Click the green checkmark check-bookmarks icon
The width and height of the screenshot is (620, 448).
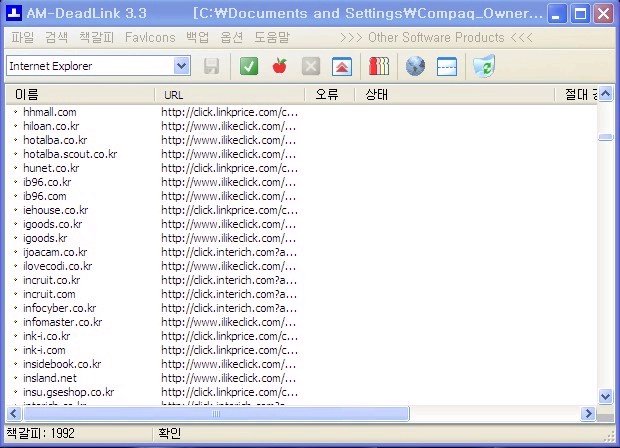249,66
